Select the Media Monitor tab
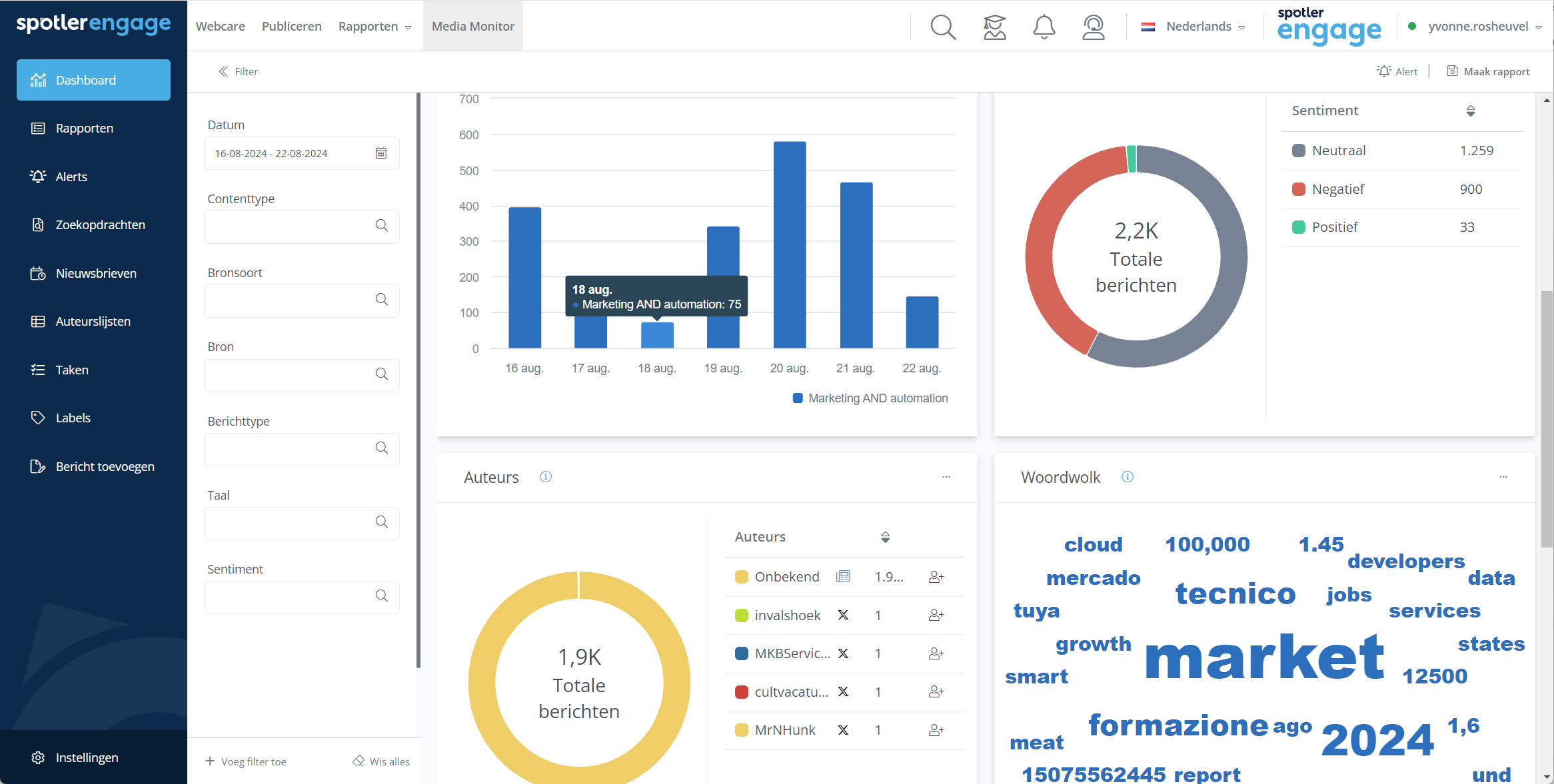Screen dimensions: 1554x784 pyautogui.click(x=473, y=27)
